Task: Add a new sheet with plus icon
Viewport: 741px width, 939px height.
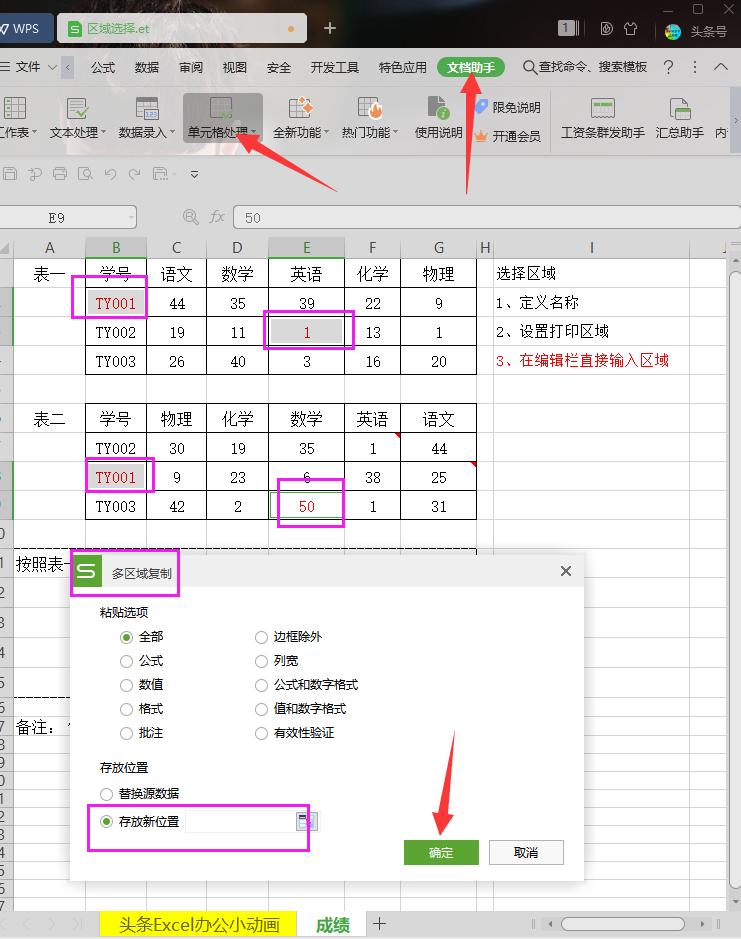Action: pos(379,923)
